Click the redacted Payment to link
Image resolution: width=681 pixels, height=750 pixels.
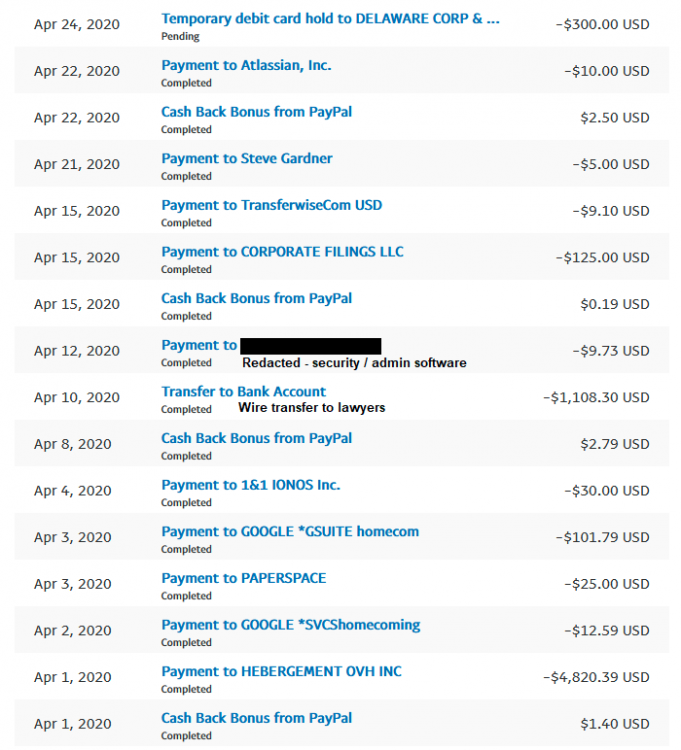point(199,345)
